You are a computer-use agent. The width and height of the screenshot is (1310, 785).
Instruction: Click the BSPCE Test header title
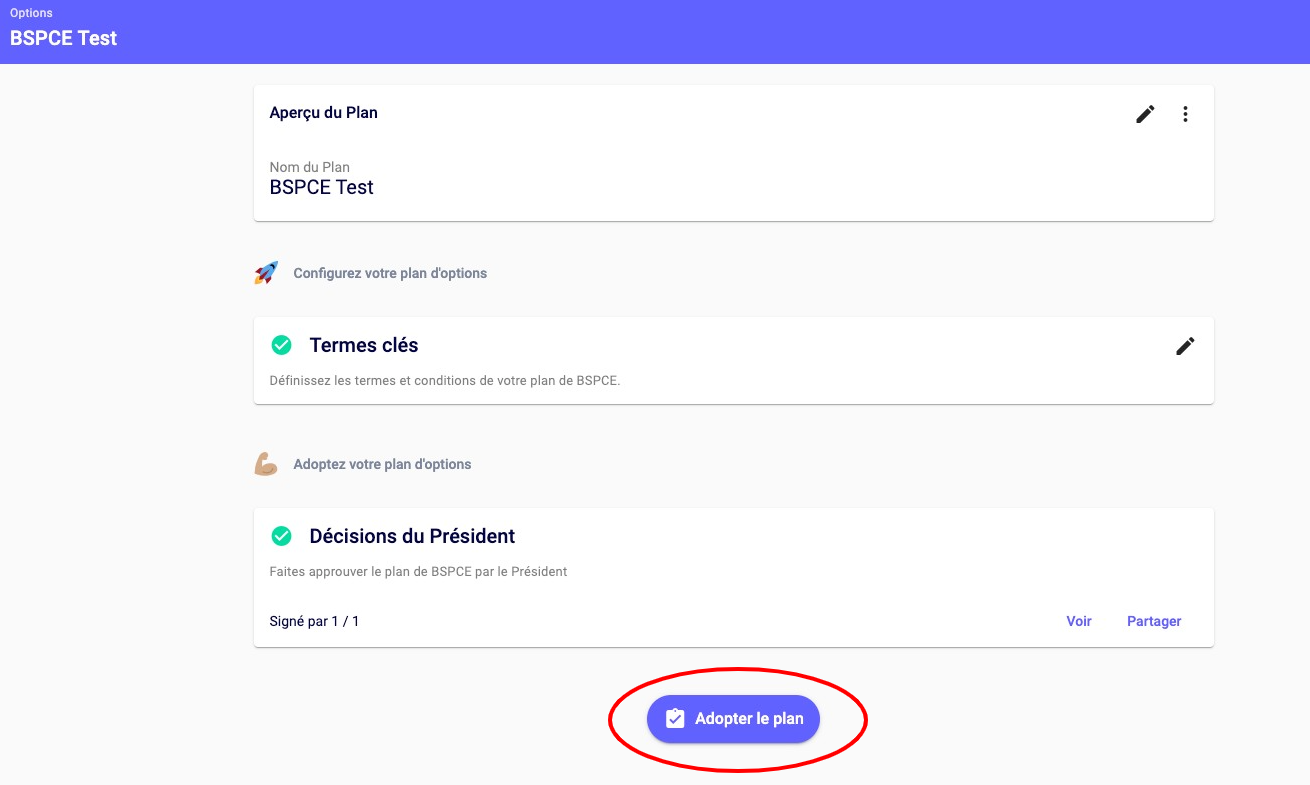click(63, 38)
